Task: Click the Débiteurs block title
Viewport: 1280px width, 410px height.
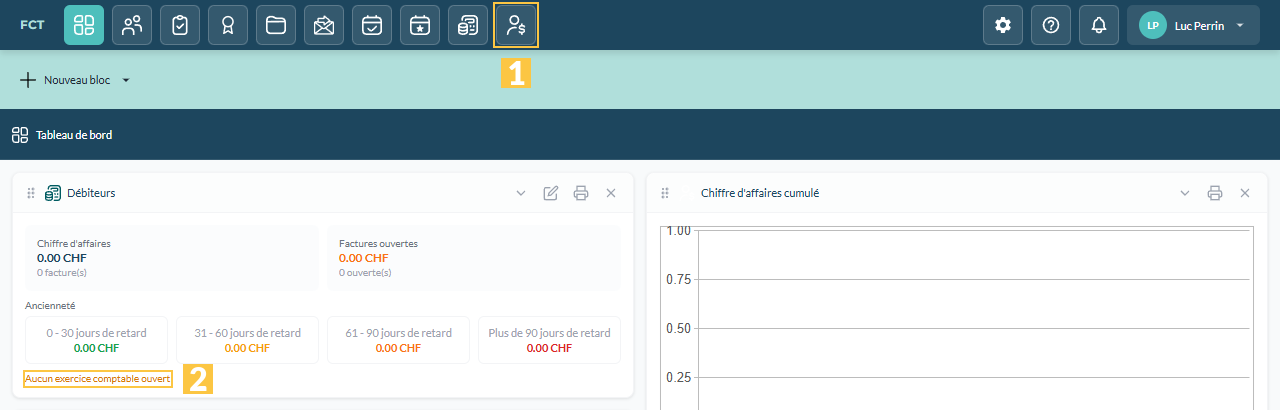Action: [91, 193]
